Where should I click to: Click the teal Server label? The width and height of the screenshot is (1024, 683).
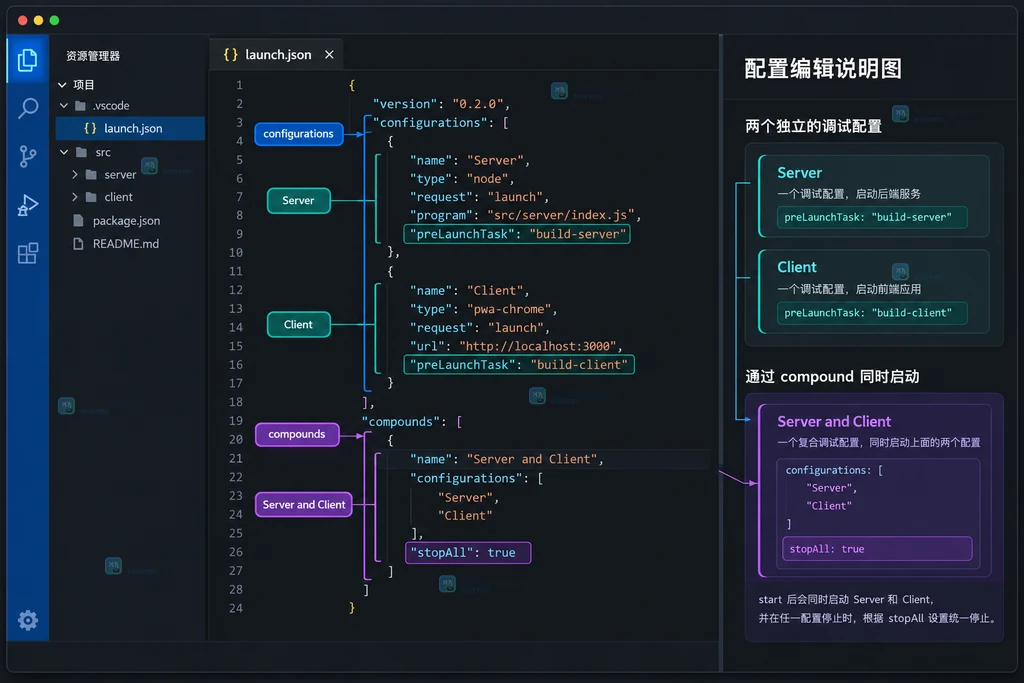(298, 200)
